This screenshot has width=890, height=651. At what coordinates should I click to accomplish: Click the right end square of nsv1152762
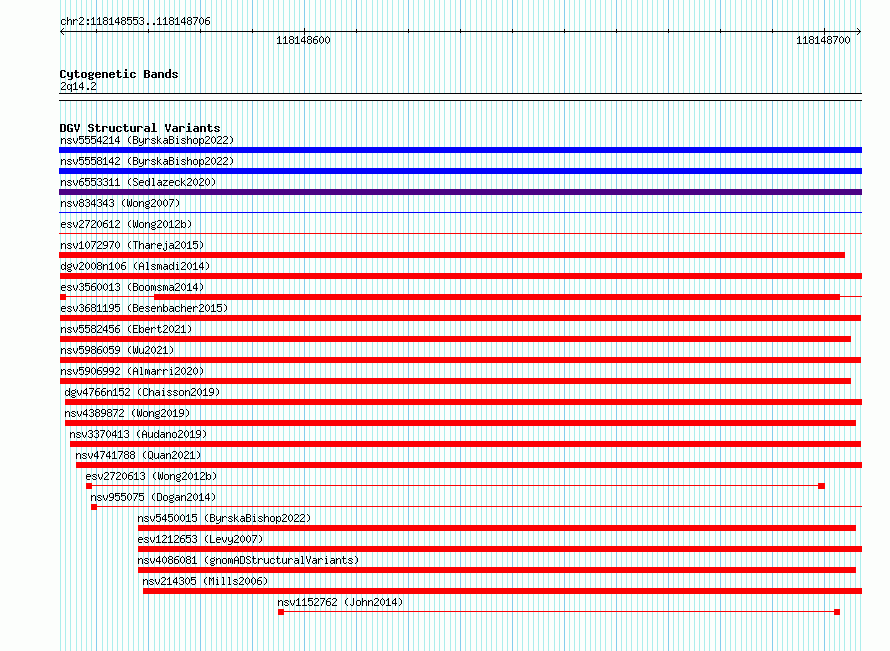(x=837, y=612)
